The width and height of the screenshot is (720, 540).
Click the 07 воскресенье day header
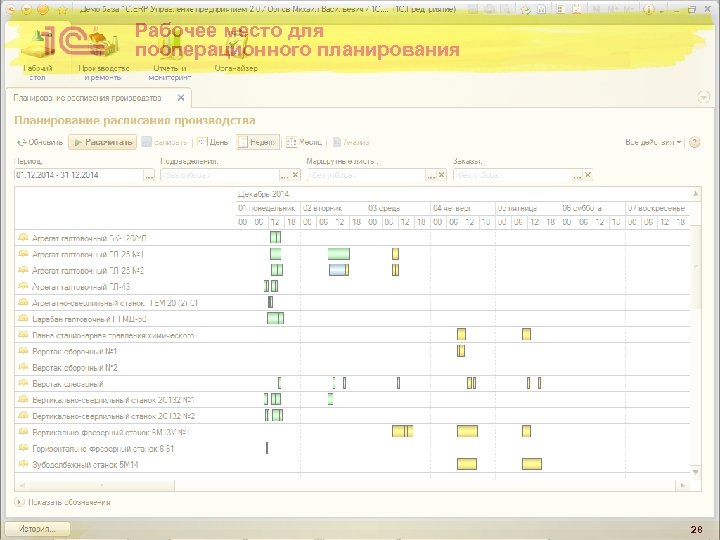657,208
